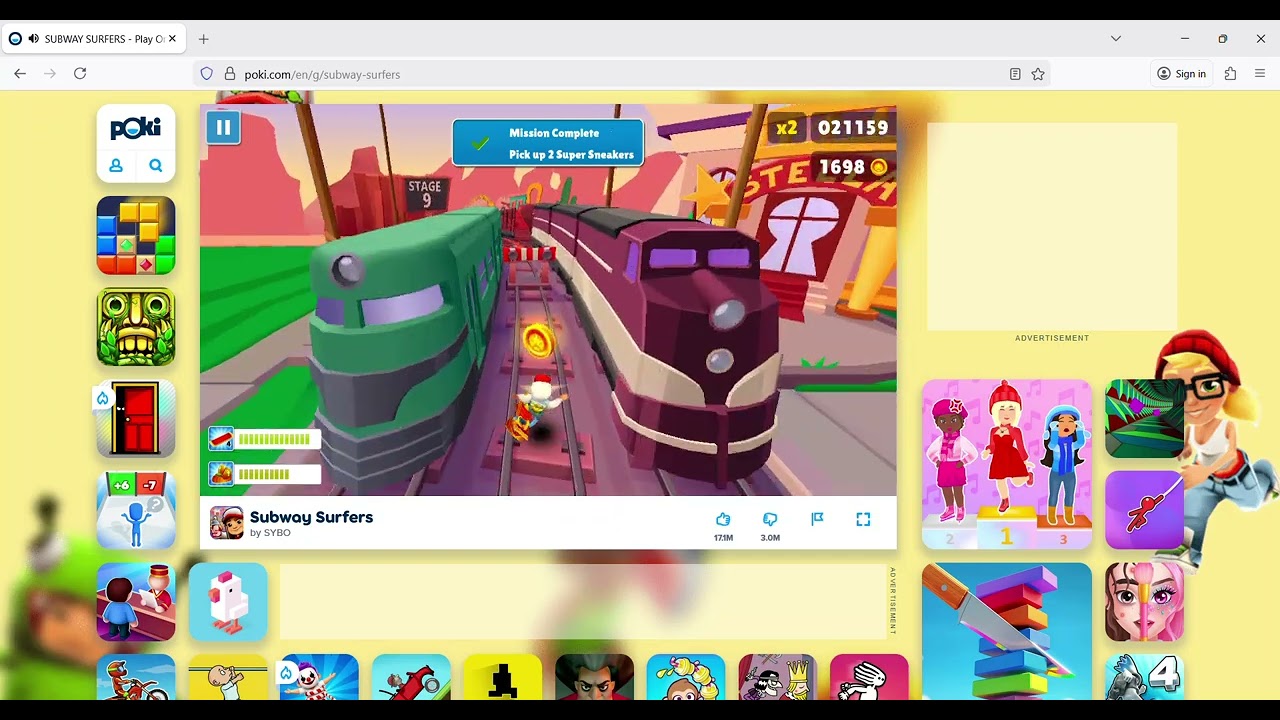The image size is (1280, 720).
Task: Open the hotel bellhop game thumbnail
Action: (x=136, y=602)
